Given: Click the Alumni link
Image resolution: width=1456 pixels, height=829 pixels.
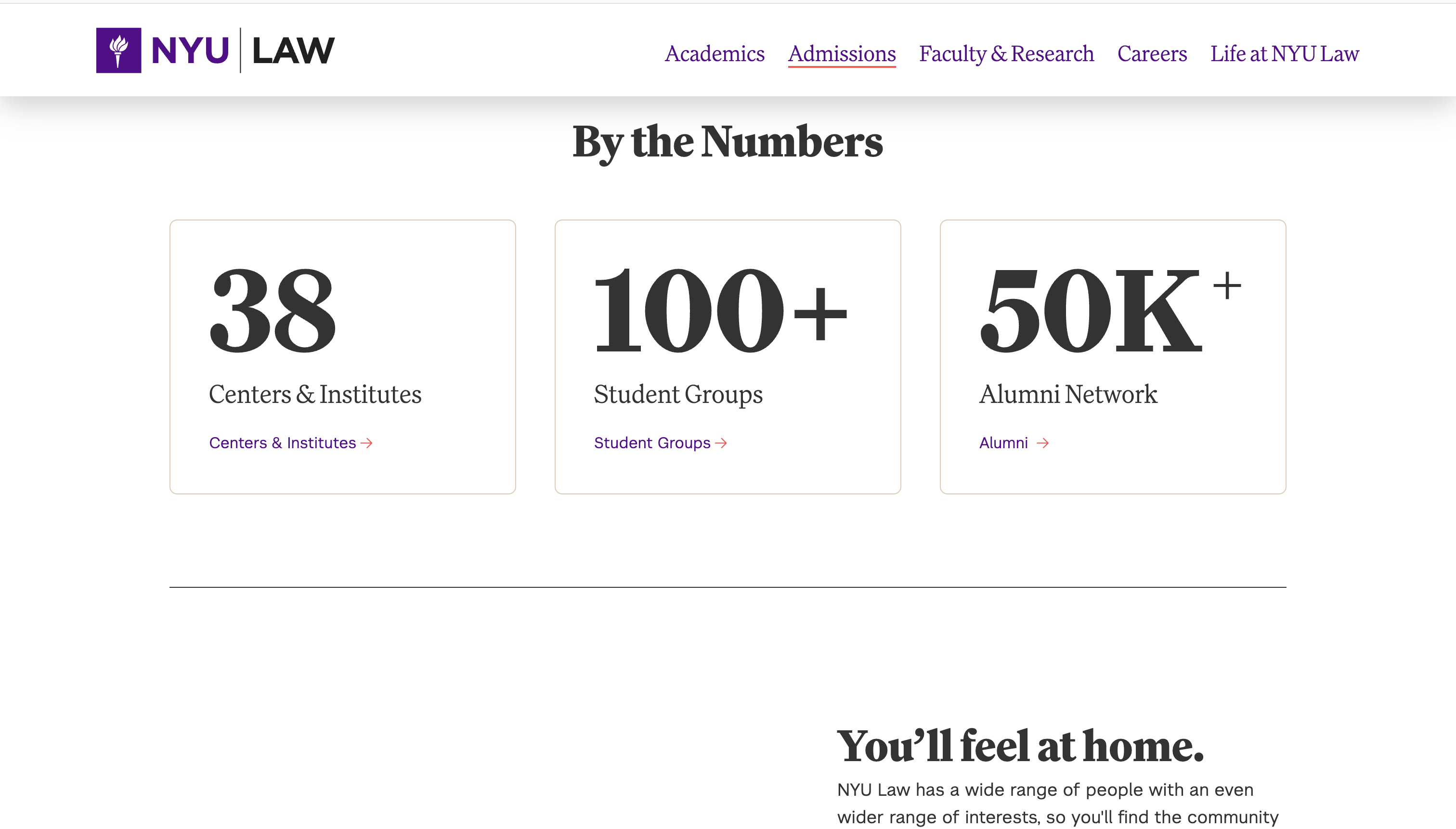Looking at the screenshot, I should [x=1003, y=443].
